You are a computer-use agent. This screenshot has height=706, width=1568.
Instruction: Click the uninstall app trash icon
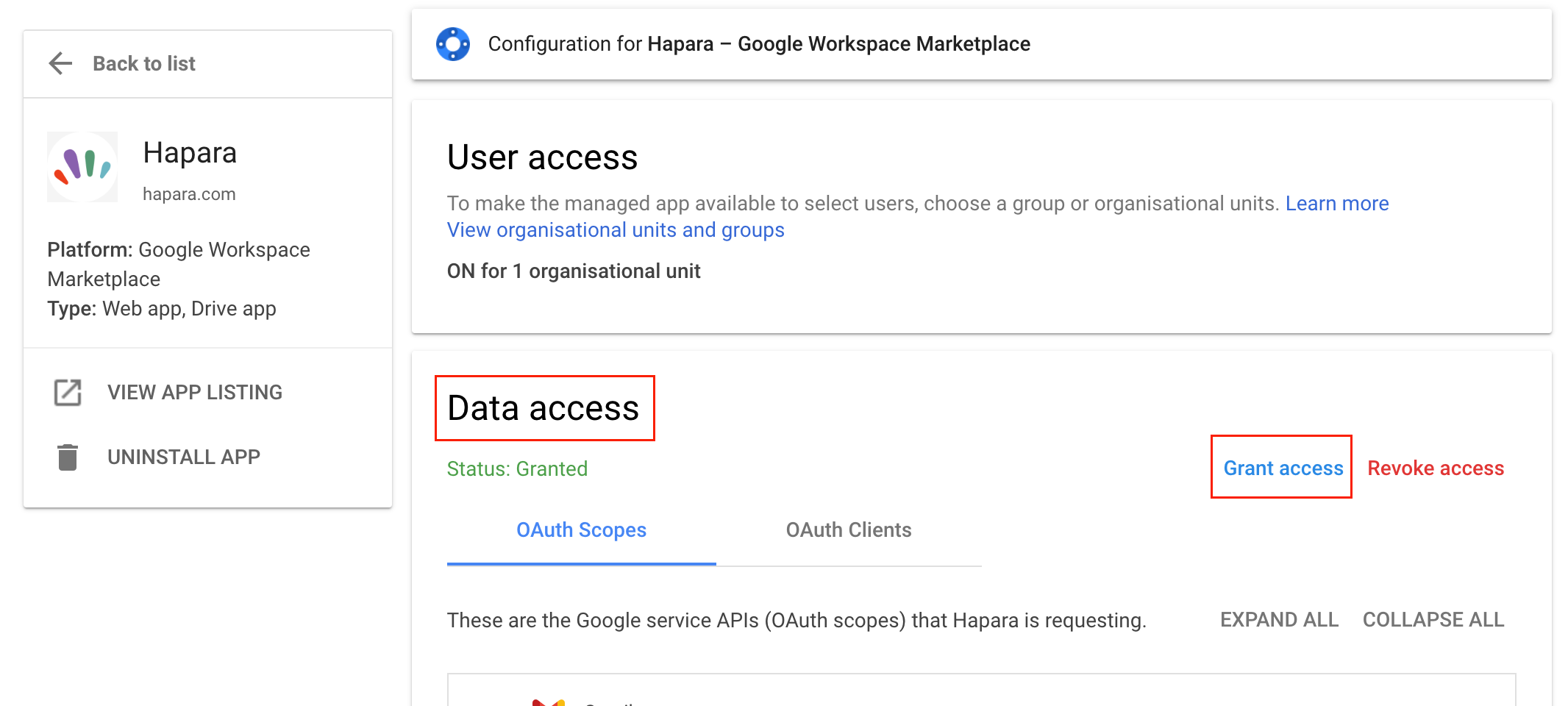pyautogui.click(x=68, y=457)
